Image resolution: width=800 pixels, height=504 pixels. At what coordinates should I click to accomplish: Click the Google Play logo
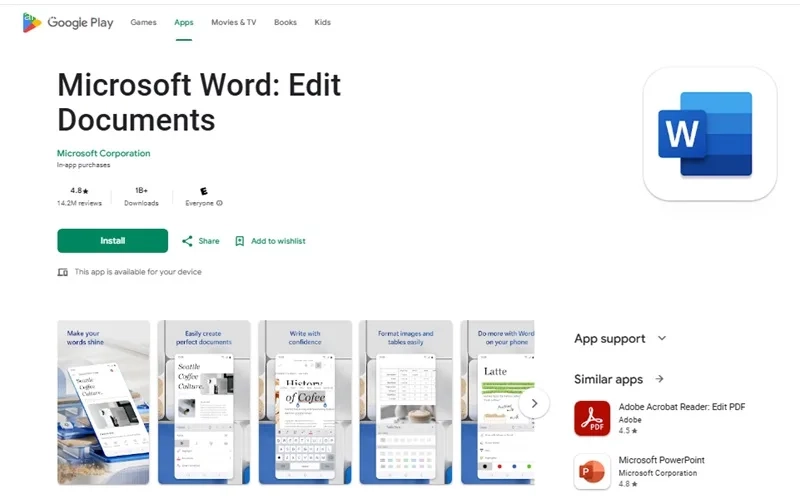[x=68, y=22]
